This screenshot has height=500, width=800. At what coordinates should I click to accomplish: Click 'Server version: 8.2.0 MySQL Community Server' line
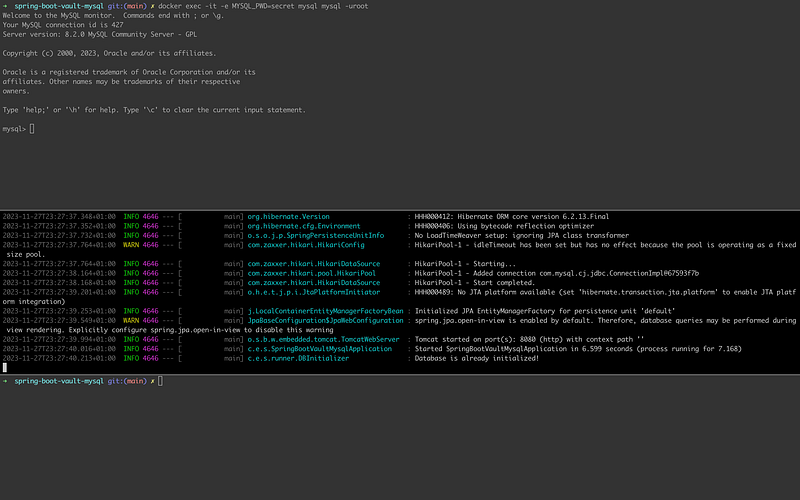coord(99,34)
